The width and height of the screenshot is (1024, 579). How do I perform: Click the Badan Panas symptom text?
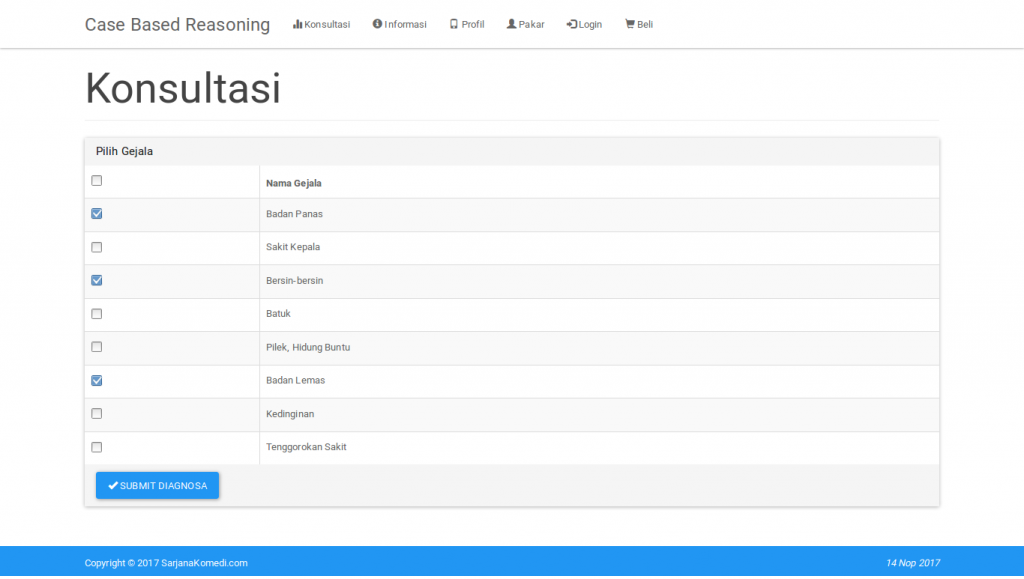[x=295, y=214]
